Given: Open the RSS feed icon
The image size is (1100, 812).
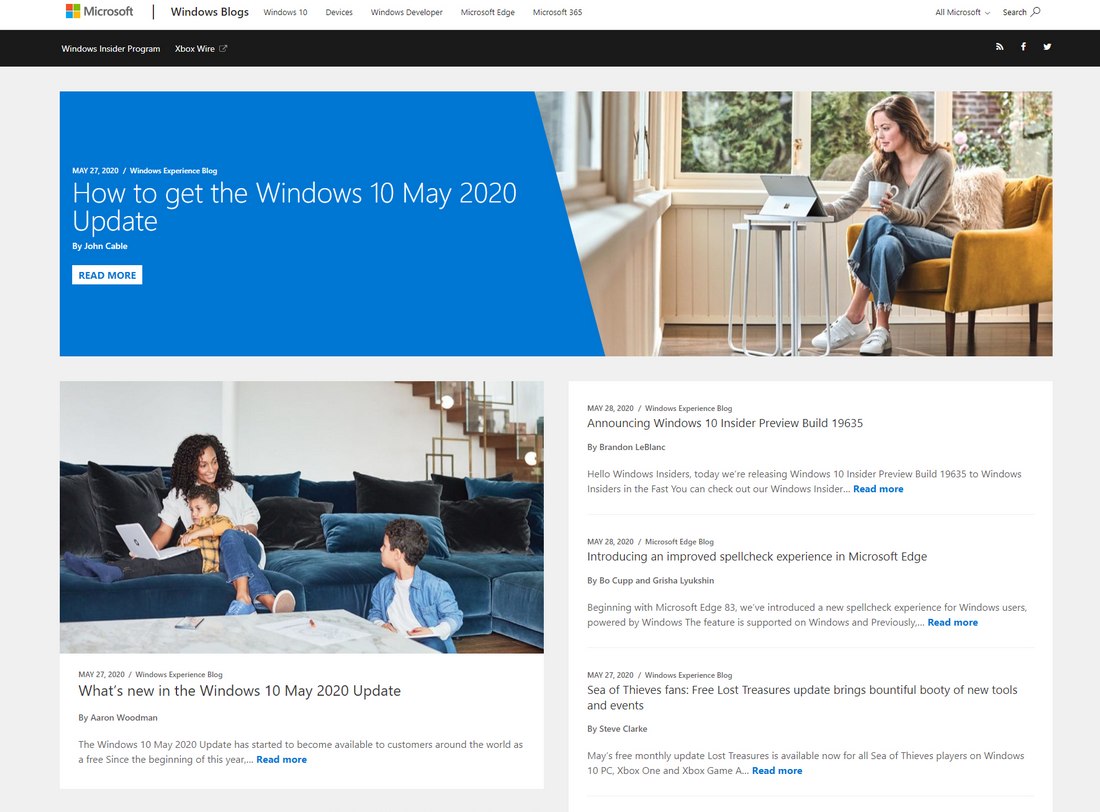Looking at the screenshot, I should coord(1000,47).
